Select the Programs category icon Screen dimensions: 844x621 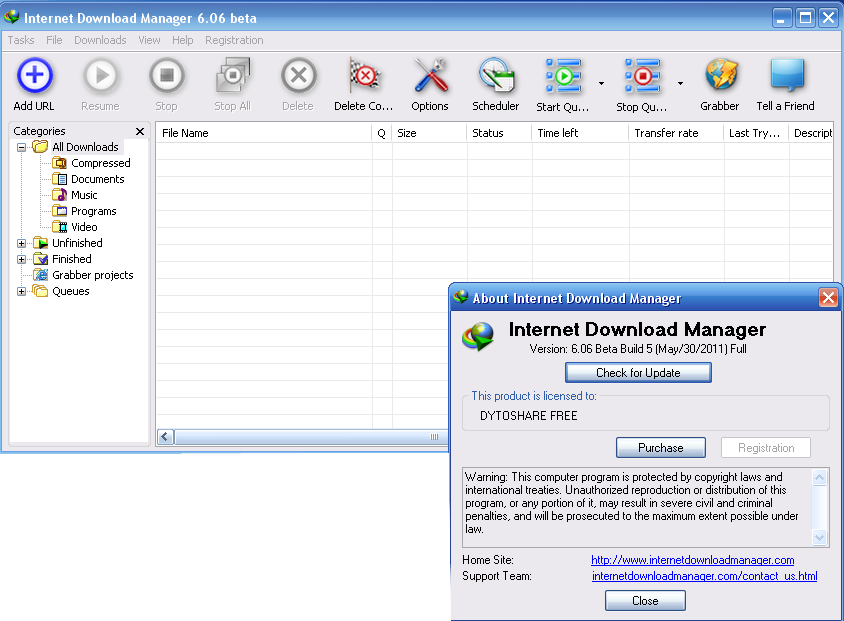pos(59,211)
